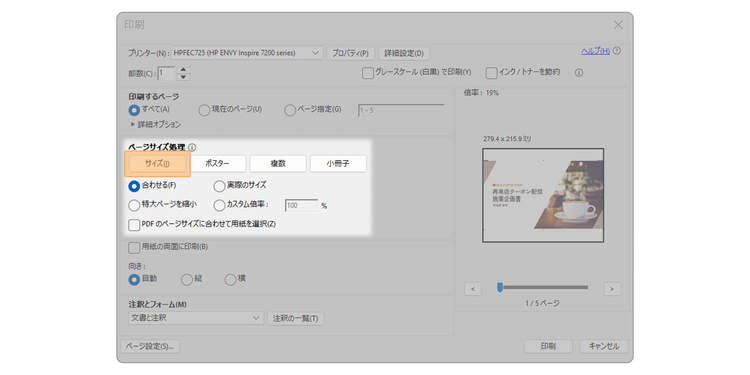Click プロパティ button

pyautogui.click(x=350, y=53)
